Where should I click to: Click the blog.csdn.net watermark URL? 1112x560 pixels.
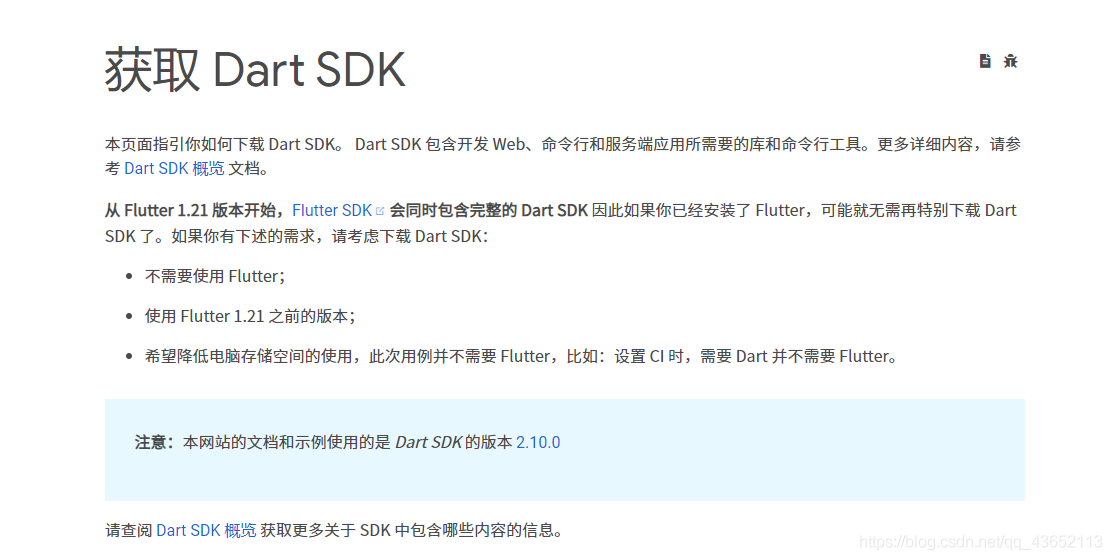pyautogui.click(x=980, y=542)
